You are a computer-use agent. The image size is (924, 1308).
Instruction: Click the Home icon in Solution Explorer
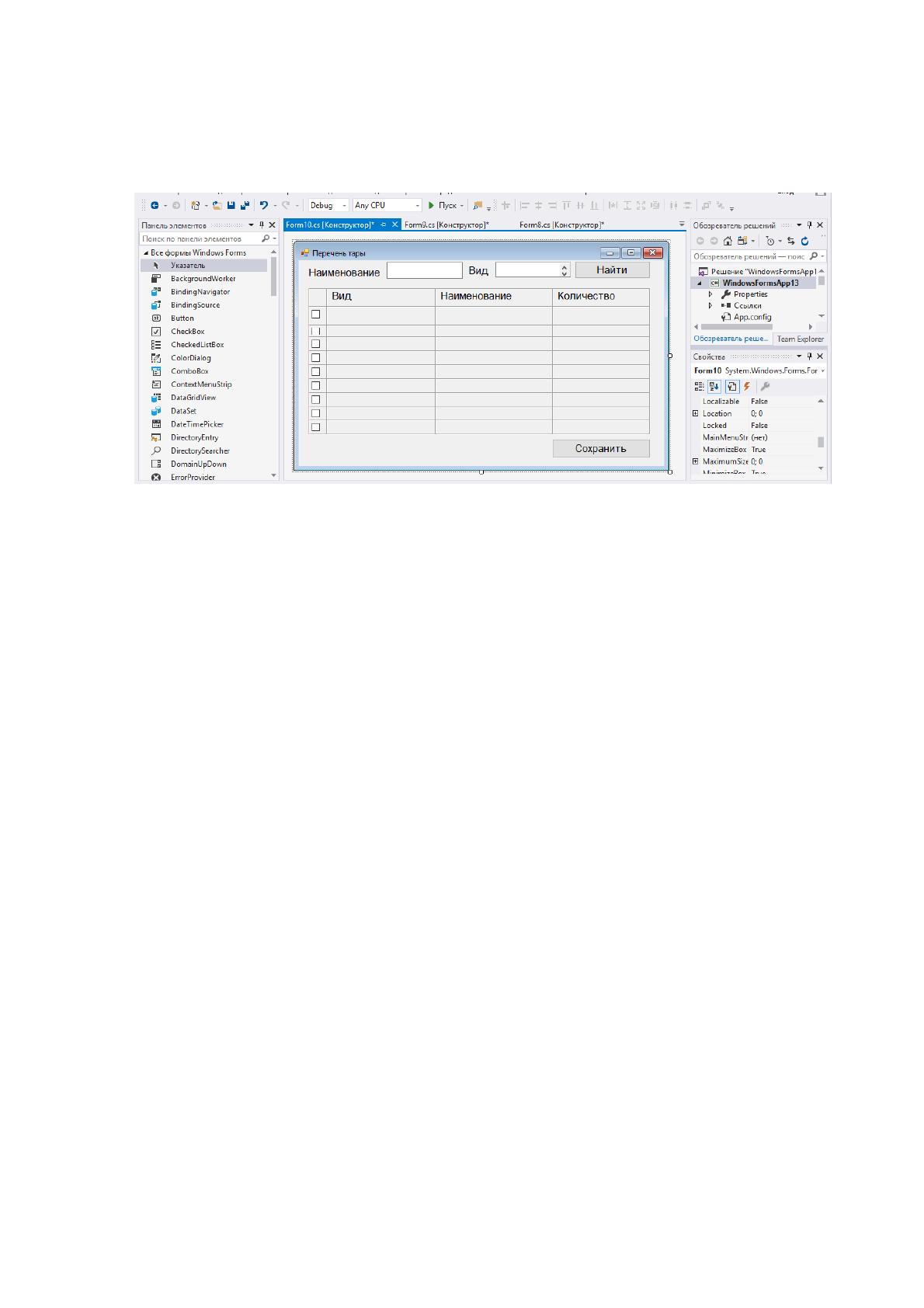[x=728, y=241]
